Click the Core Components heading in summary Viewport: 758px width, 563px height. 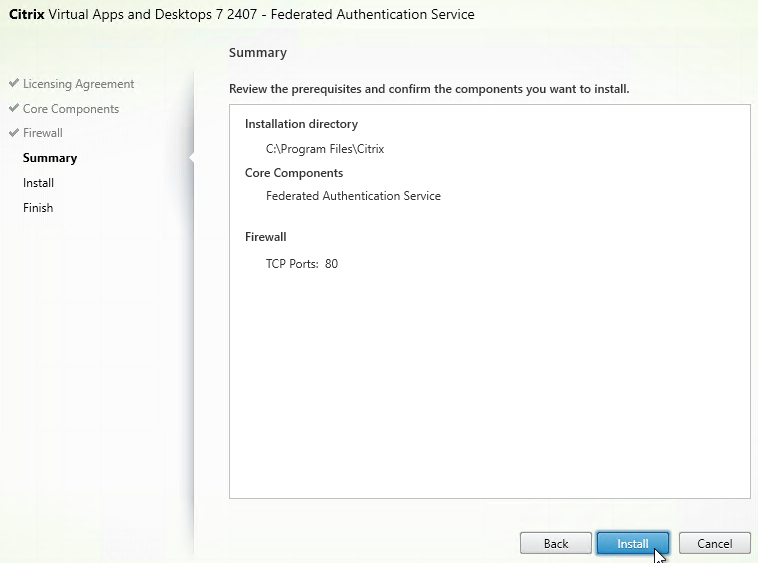tap(294, 173)
